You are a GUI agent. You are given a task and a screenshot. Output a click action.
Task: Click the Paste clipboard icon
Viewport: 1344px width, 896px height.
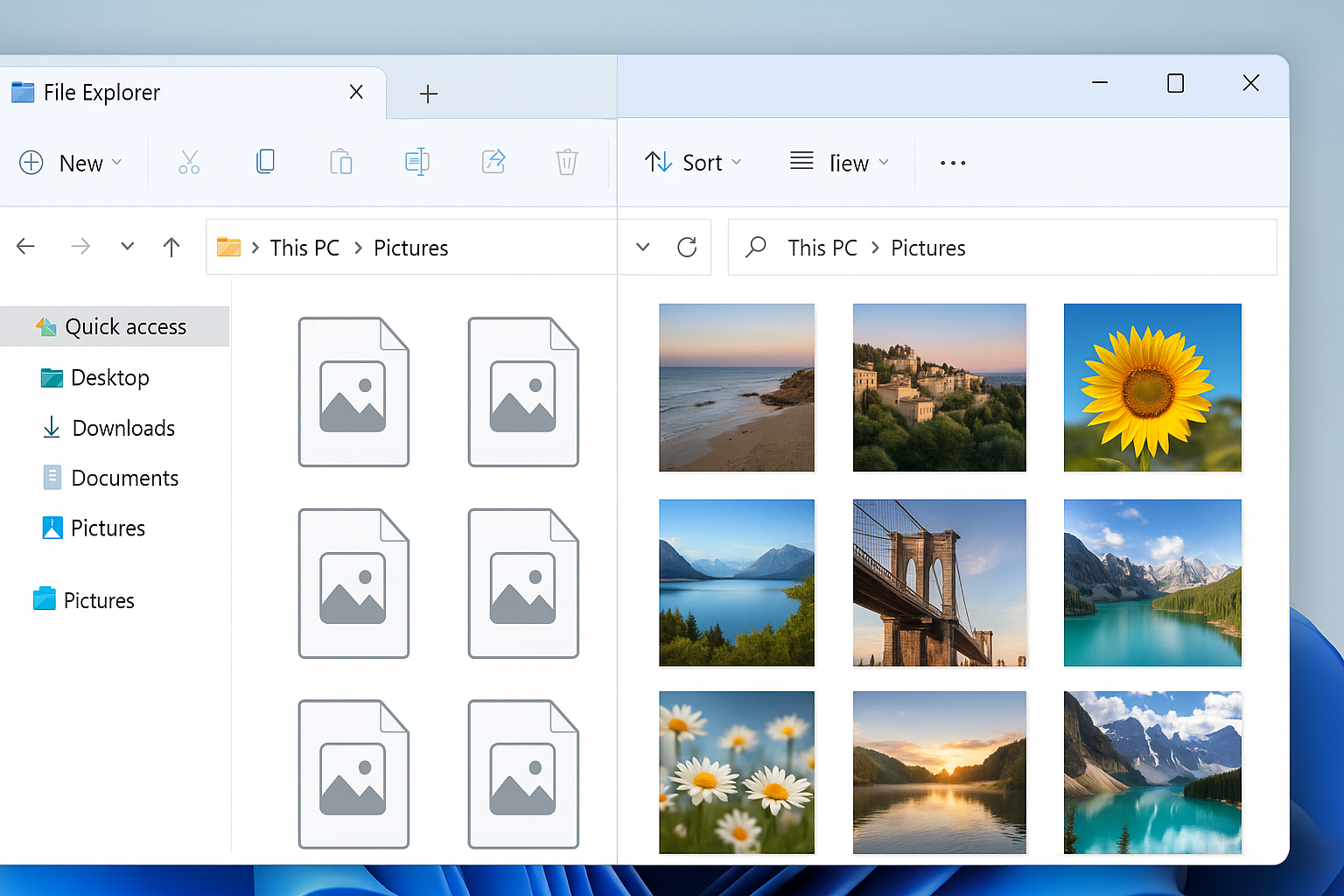tap(340, 163)
